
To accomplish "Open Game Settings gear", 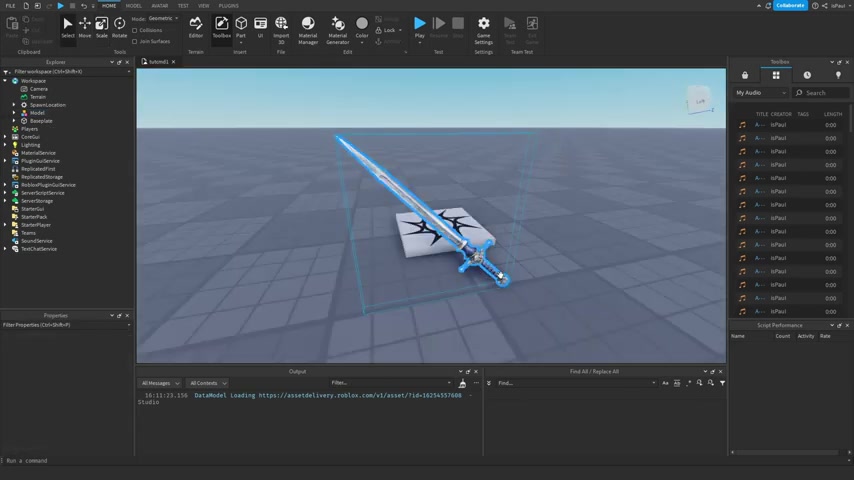I will [484, 31].
